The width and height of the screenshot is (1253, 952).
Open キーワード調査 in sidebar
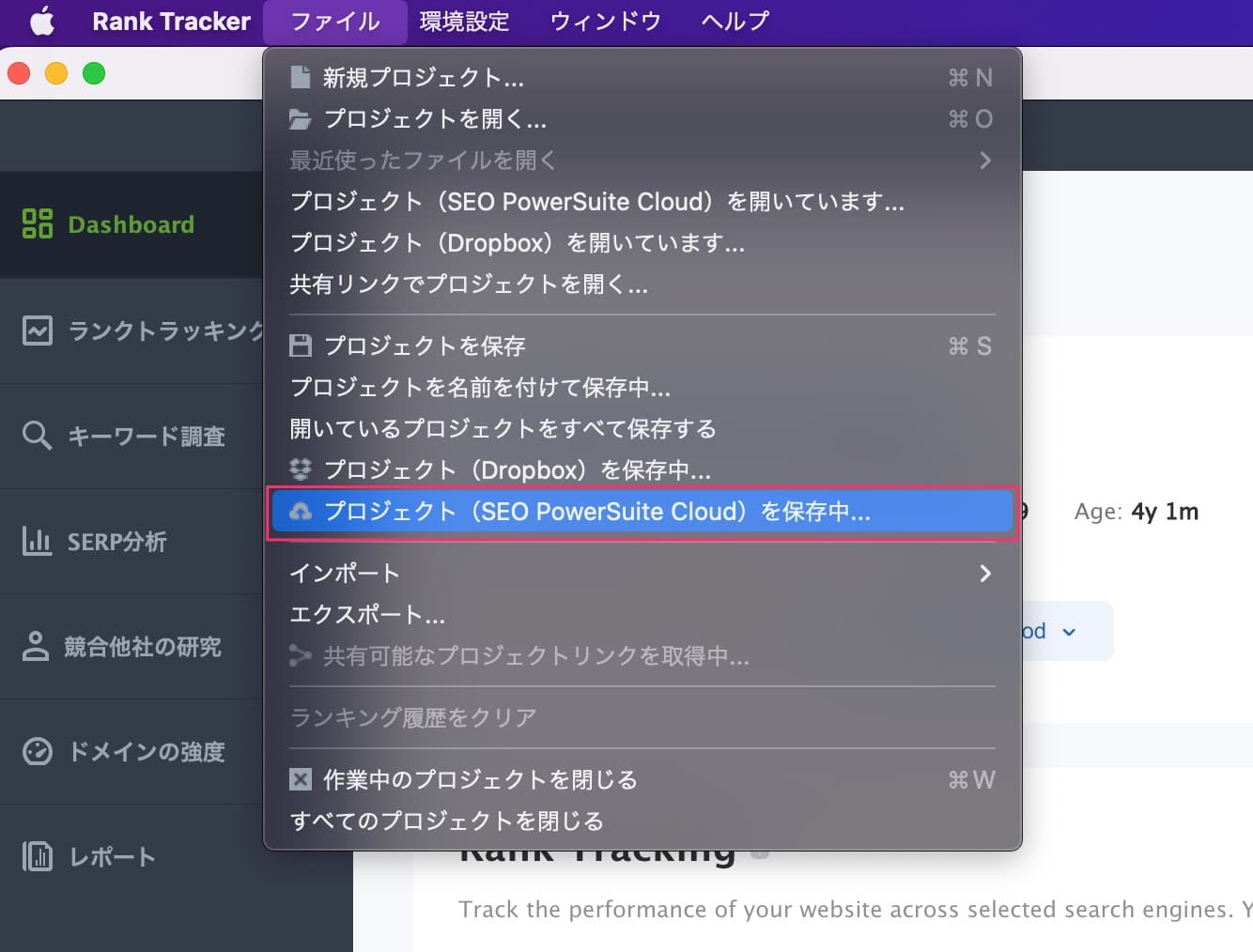[x=131, y=436]
